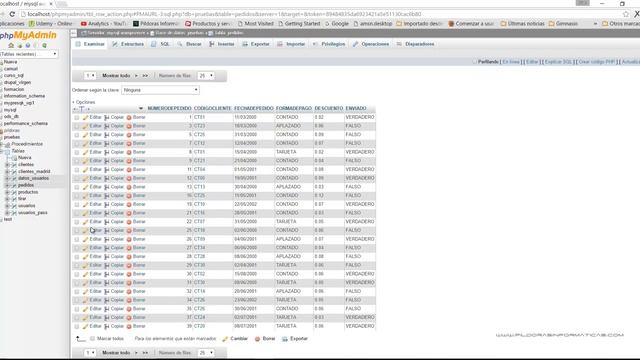Sort by FORMADEPAGO column header
This screenshot has width=640, height=360.
point(294,109)
